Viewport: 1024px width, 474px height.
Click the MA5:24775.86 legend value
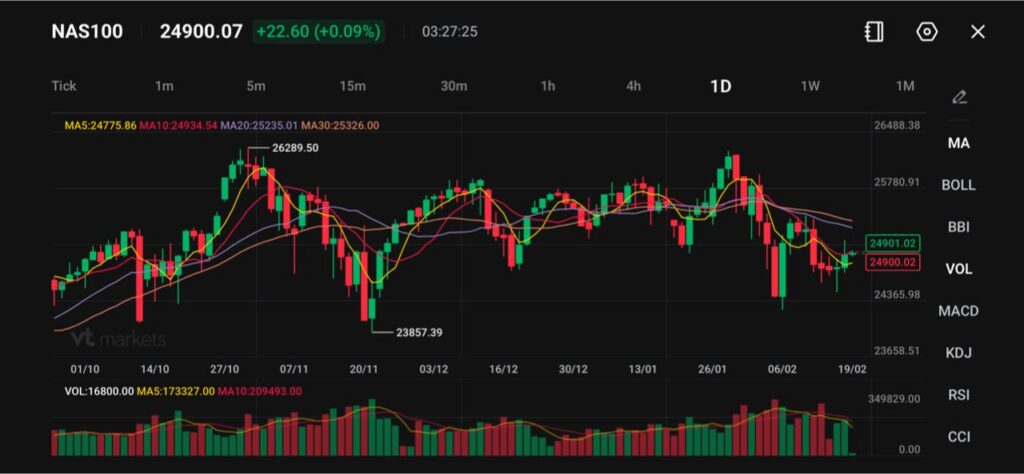click(101, 125)
